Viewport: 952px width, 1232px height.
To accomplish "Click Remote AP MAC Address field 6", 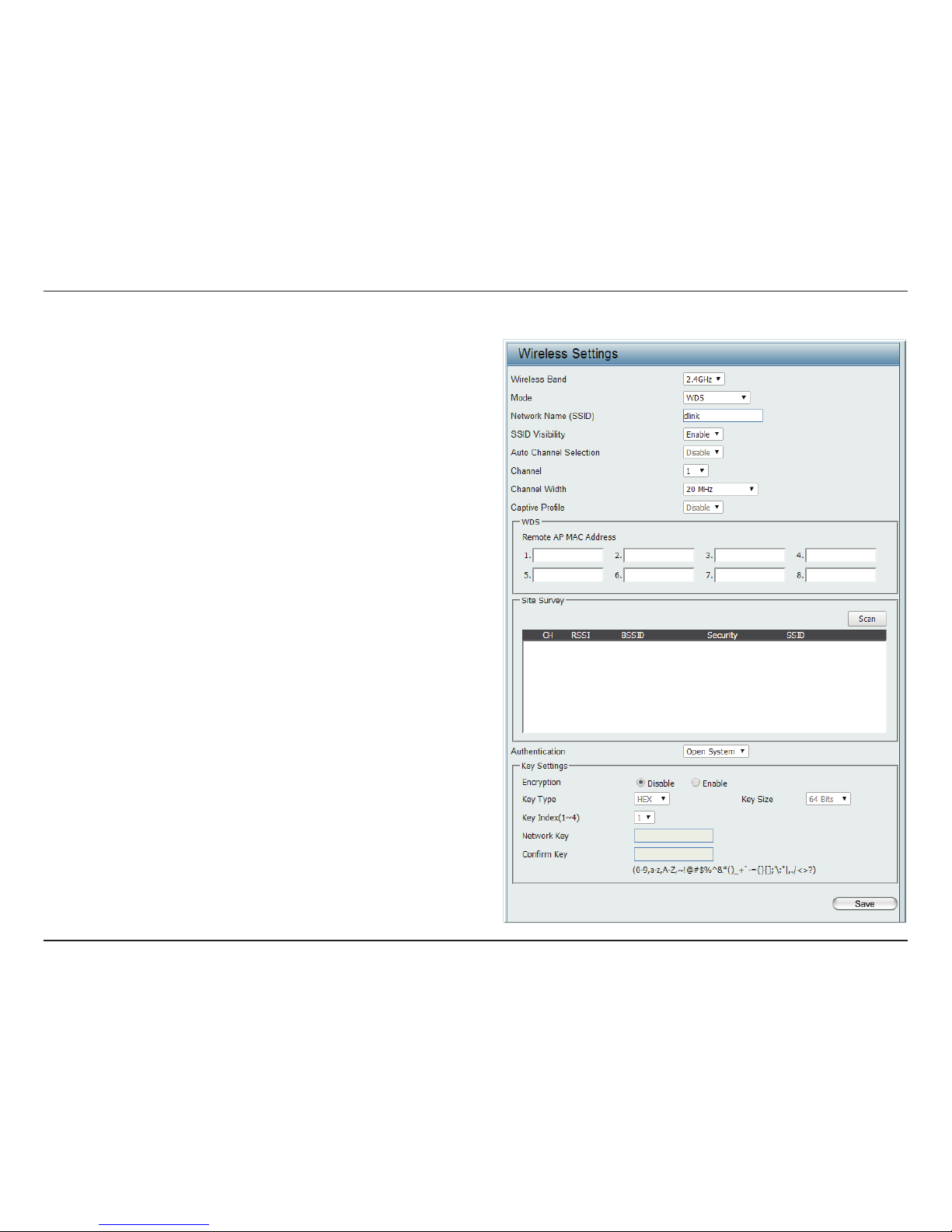I will click(x=659, y=575).
